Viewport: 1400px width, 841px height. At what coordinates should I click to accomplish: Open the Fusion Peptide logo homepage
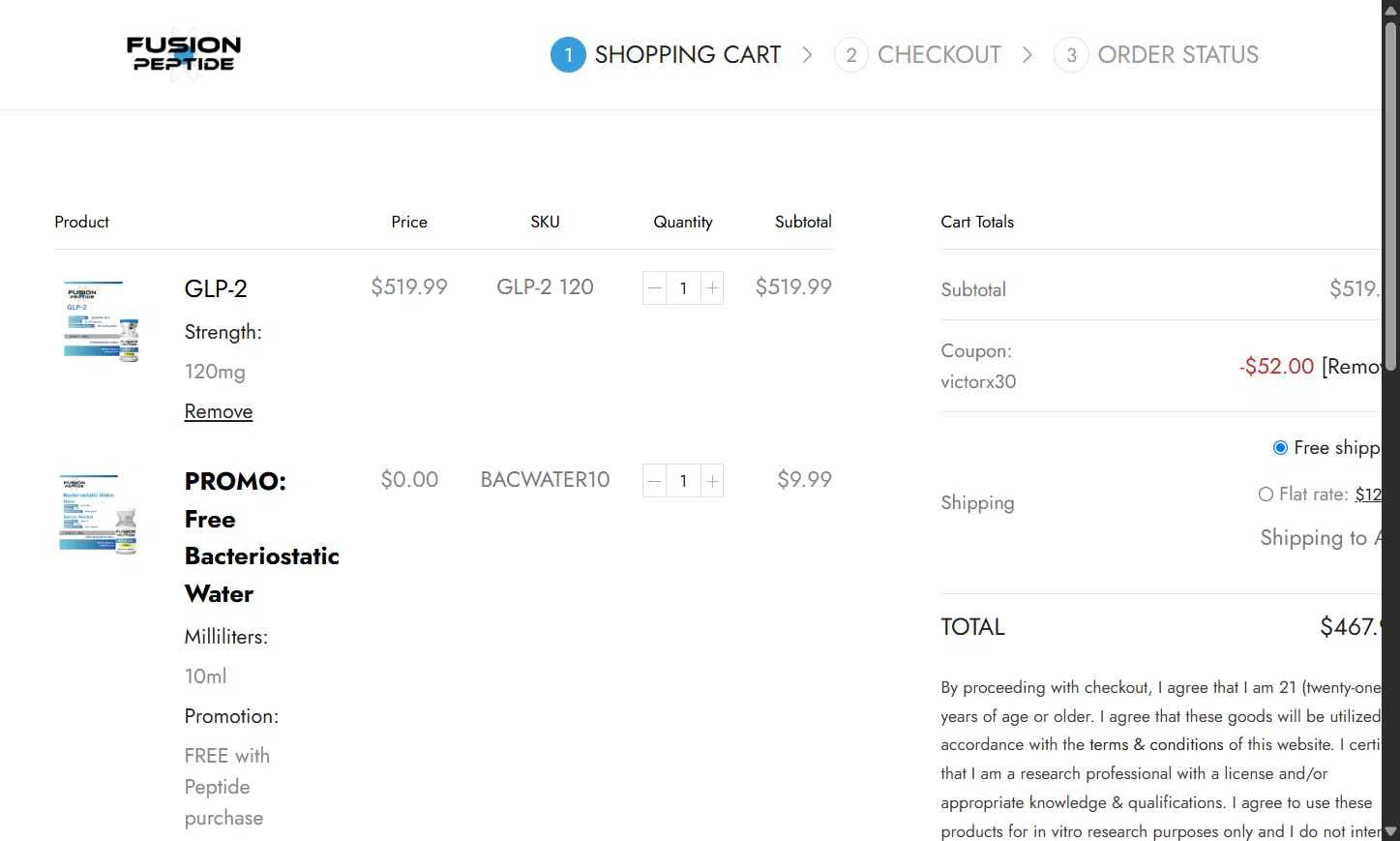pos(184,54)
